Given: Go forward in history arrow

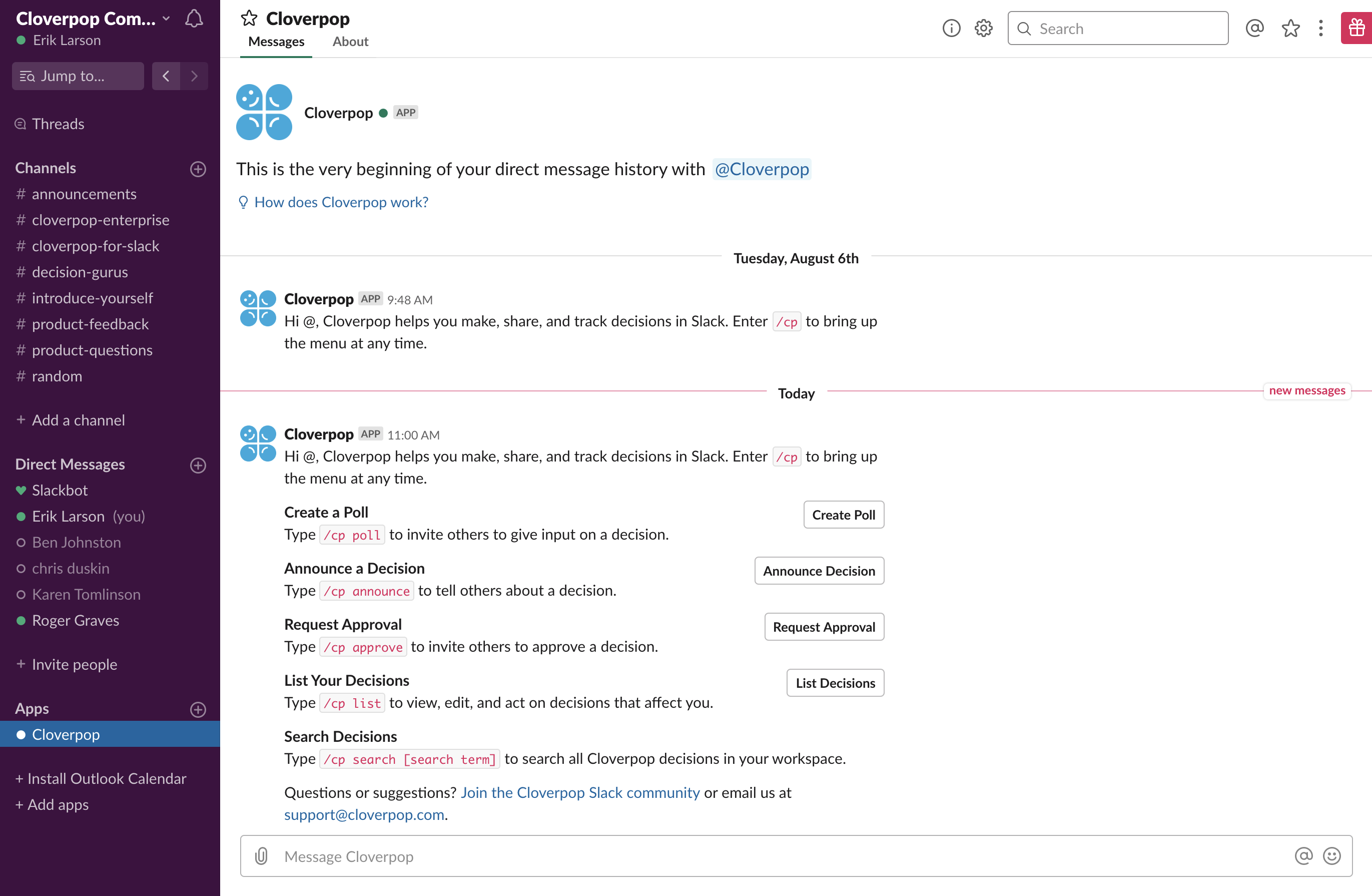Looking at the screenshot, I should tap(194, 76).
